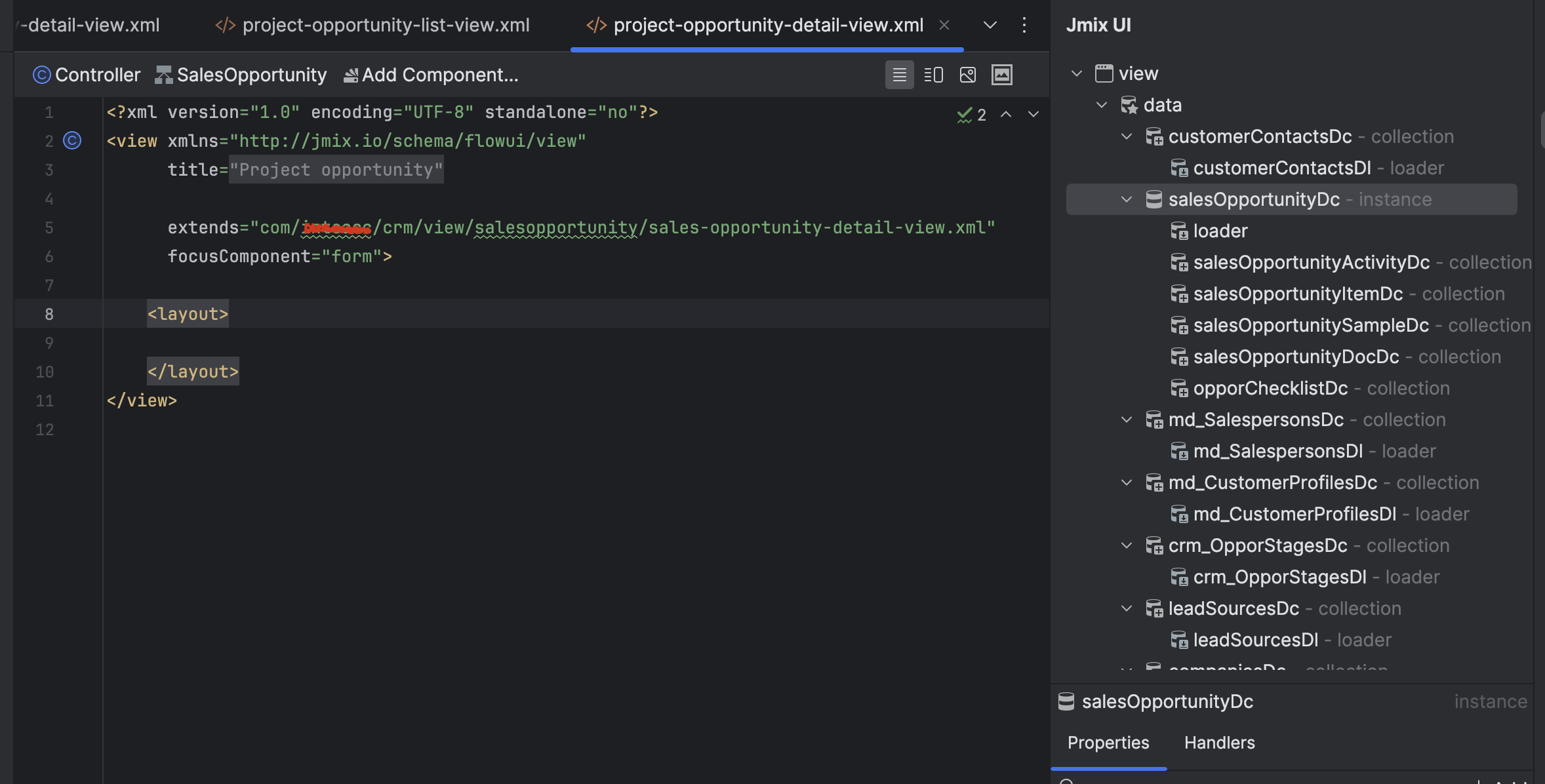Click the Jmix UI panel title
This screenshot has height=784, width=1545.
(1098, 25)
